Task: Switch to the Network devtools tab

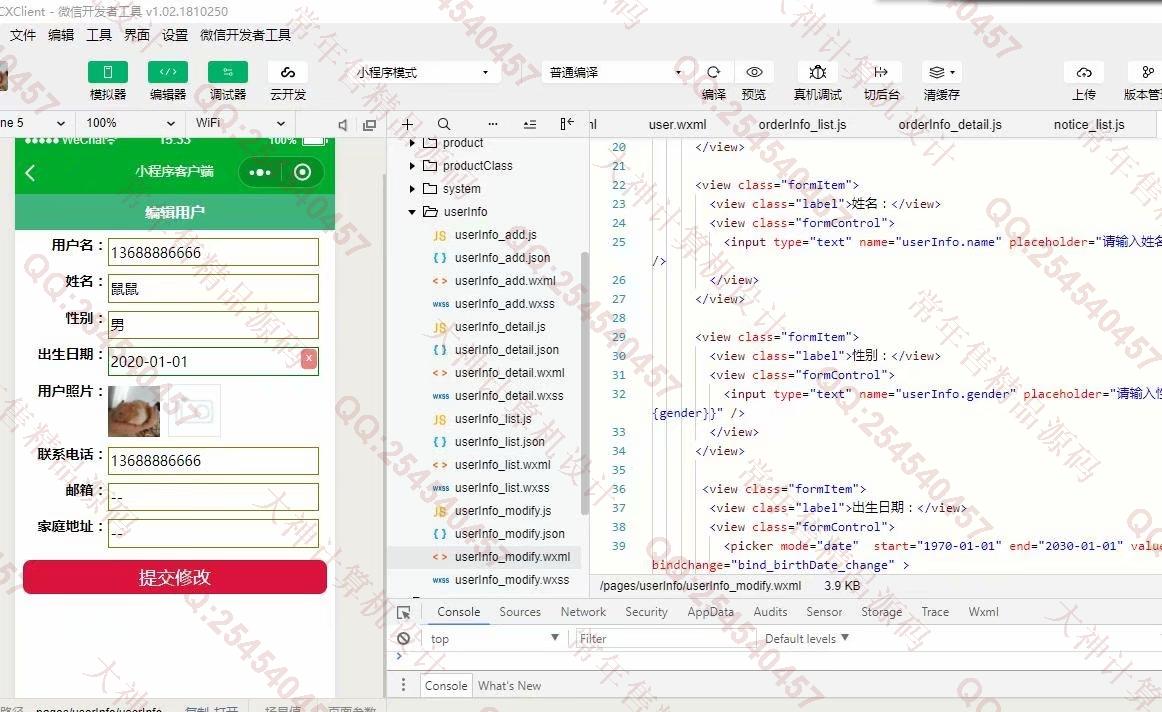Action: [583, 612]
